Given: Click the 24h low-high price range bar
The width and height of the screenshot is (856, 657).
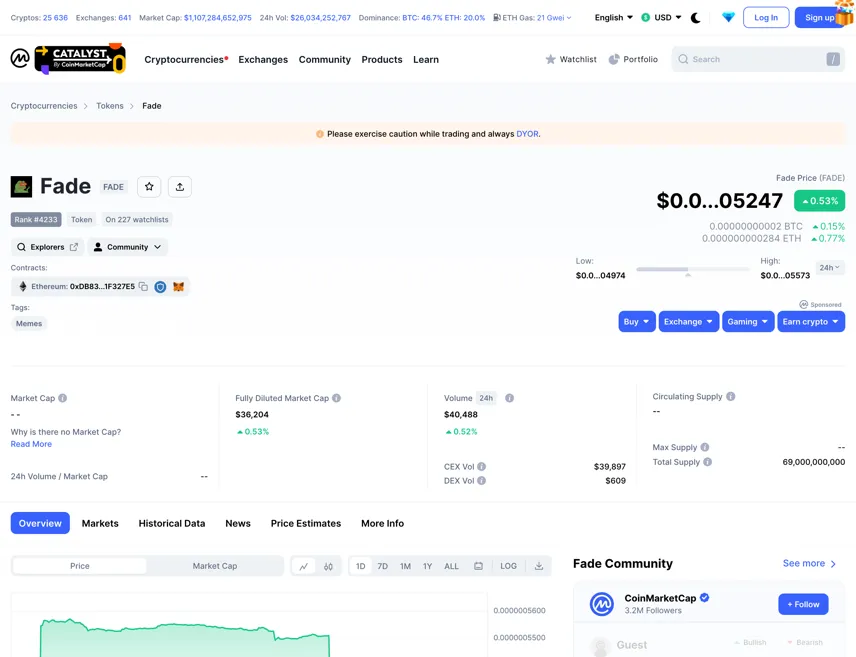Looking at the screenshot, I should tap(693, 269).
